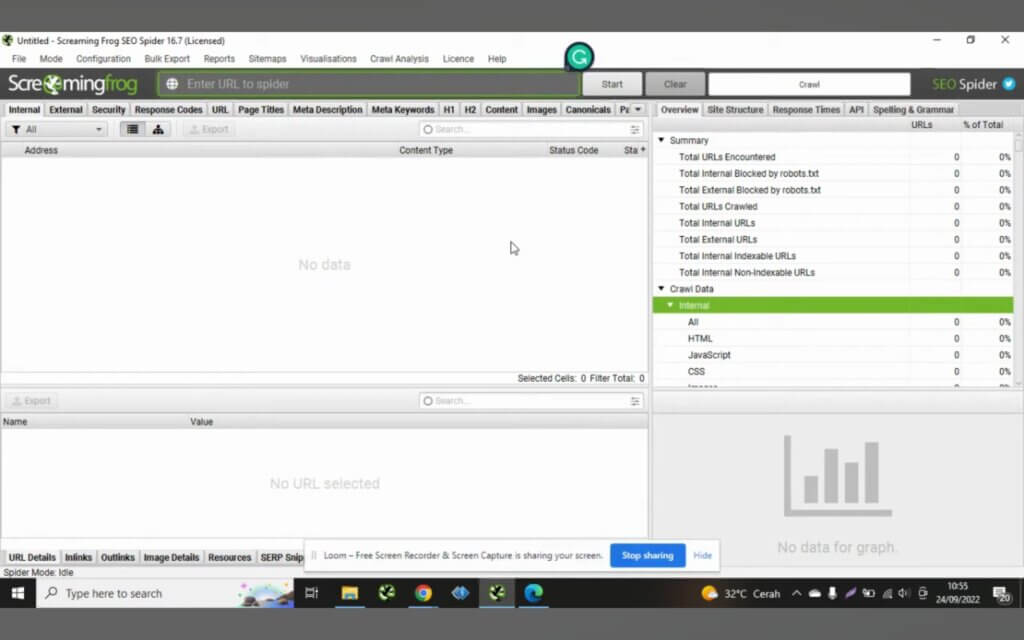
Task: Switch to the Page Titles tab
Action: pyautogui.click(x=261, y=109)
